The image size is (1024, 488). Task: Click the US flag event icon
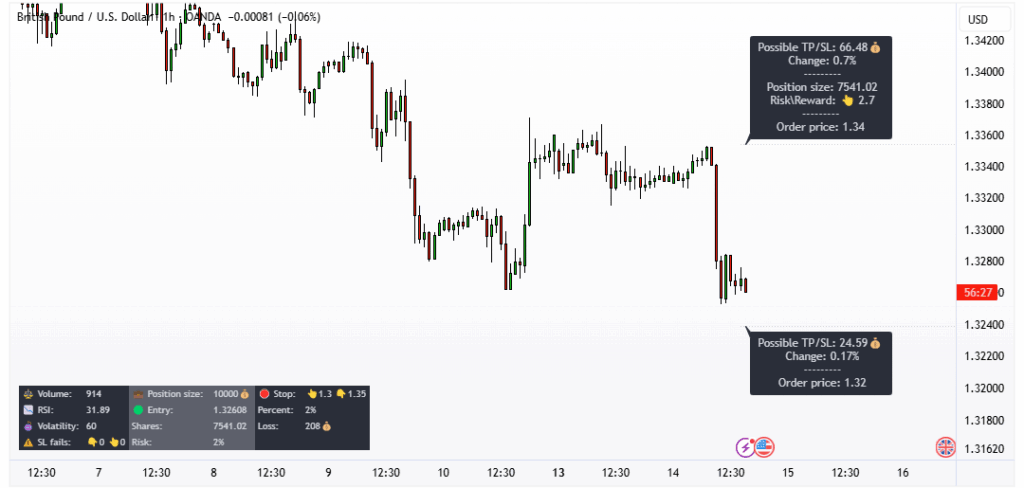pyautogui.click(x=763, y=447)
